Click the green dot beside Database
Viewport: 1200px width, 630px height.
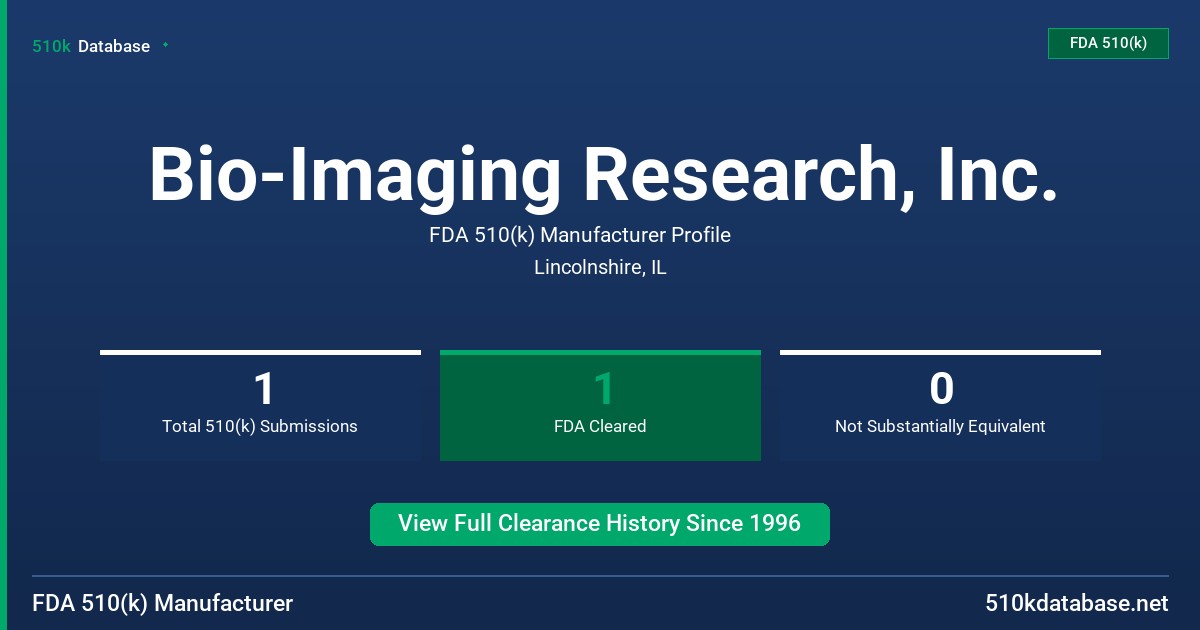[165, 45]
